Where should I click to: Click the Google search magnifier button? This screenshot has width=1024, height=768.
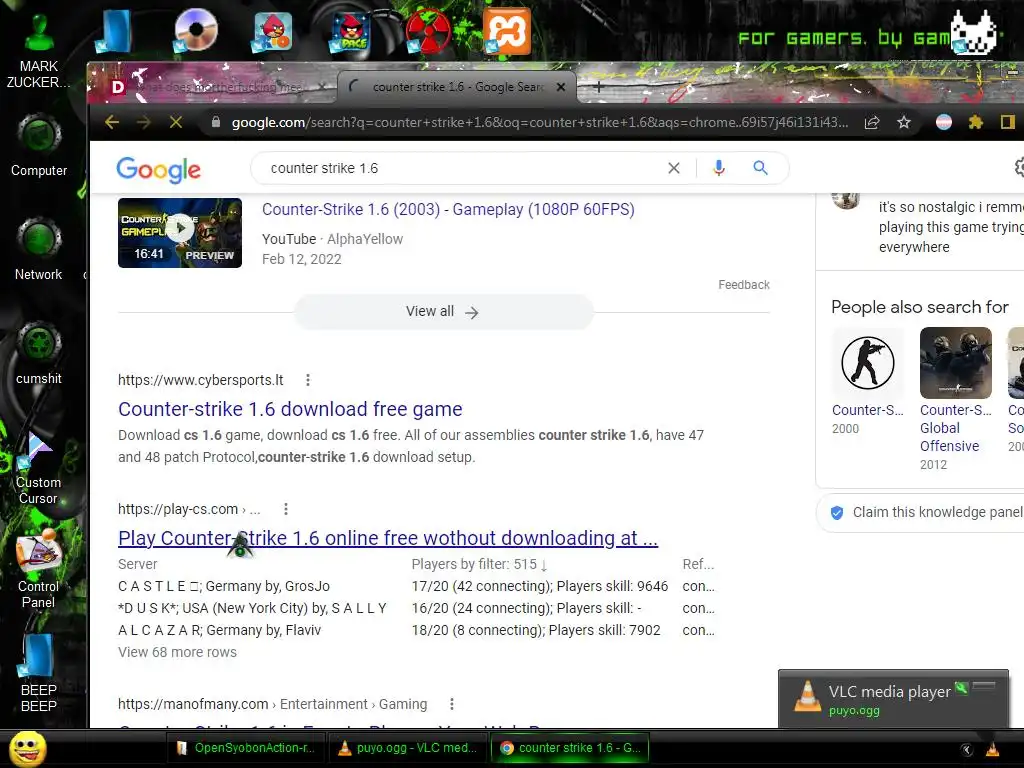click(x=760, y=168)
